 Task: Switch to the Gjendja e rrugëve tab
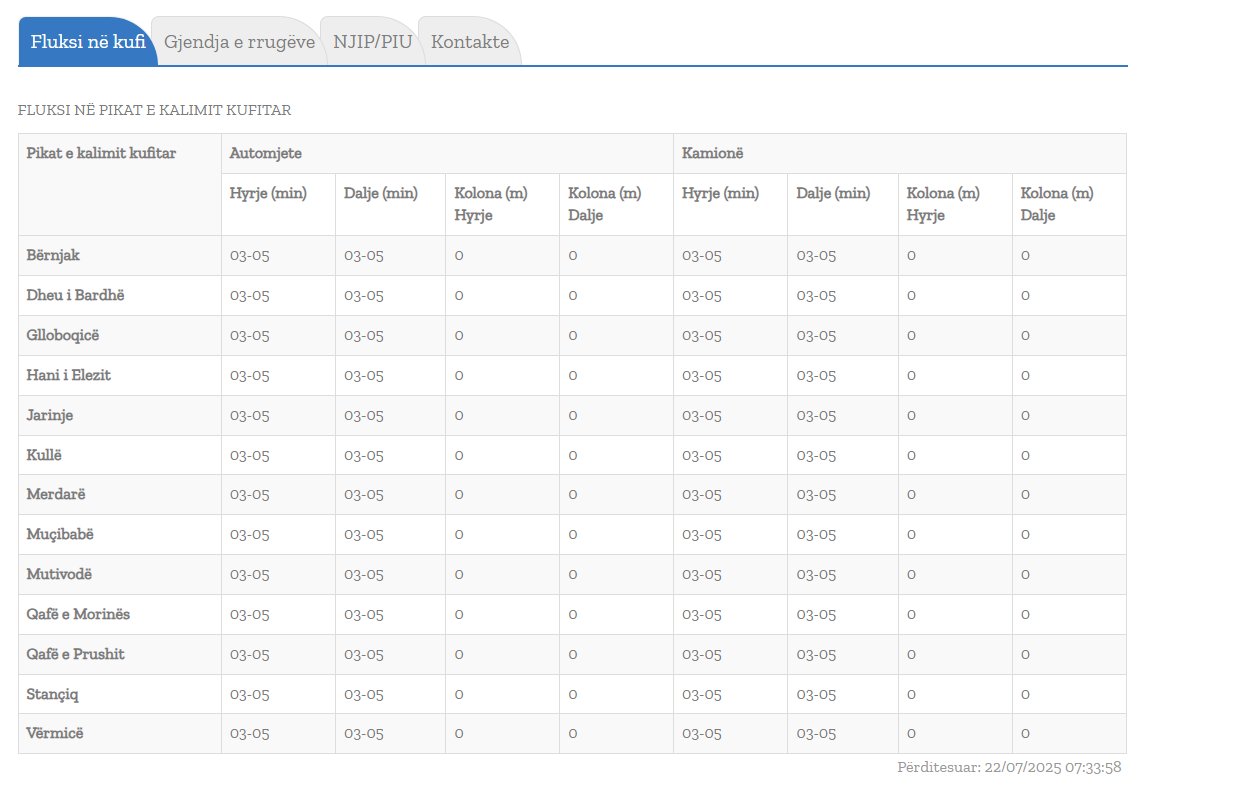pyautogui.click(x=240, y=42)
